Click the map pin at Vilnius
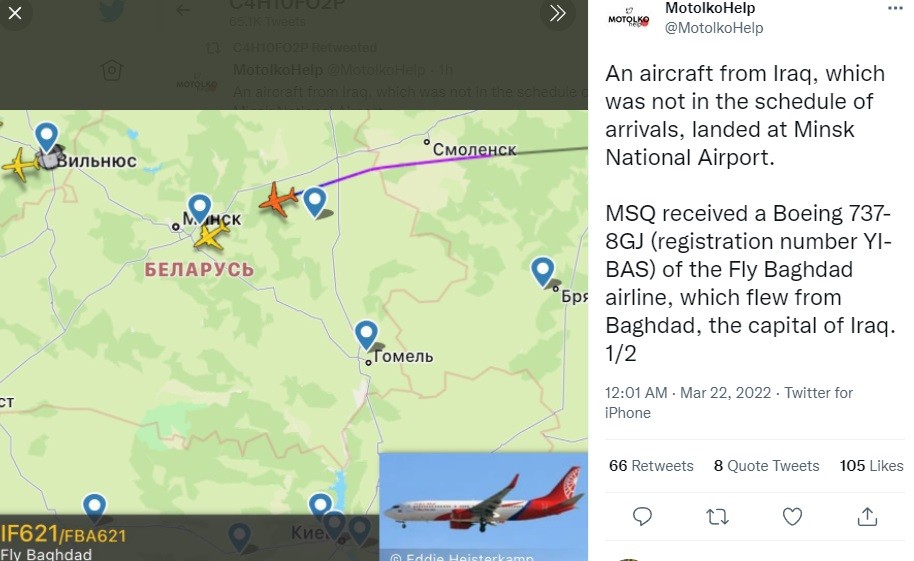The height and width of the screenshot is (561, 914). click(47, 135)
